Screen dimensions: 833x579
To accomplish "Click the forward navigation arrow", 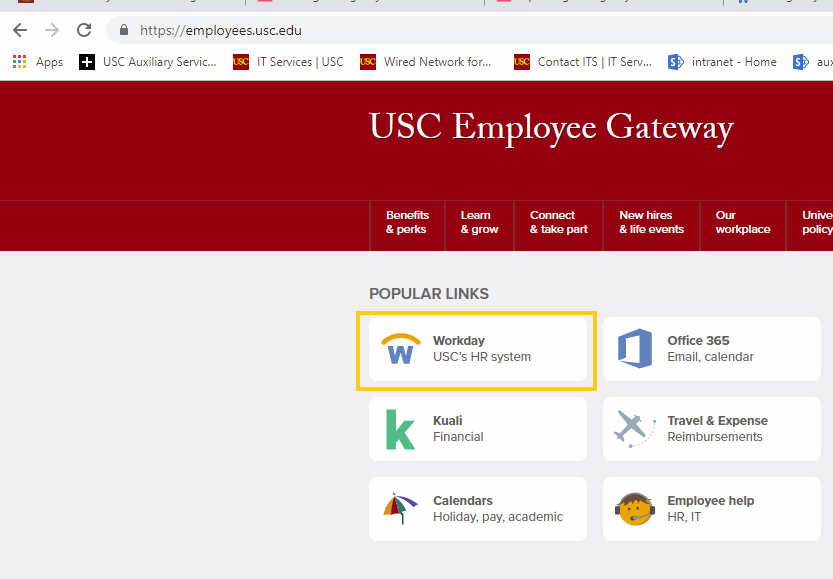I will pos(51,31).
